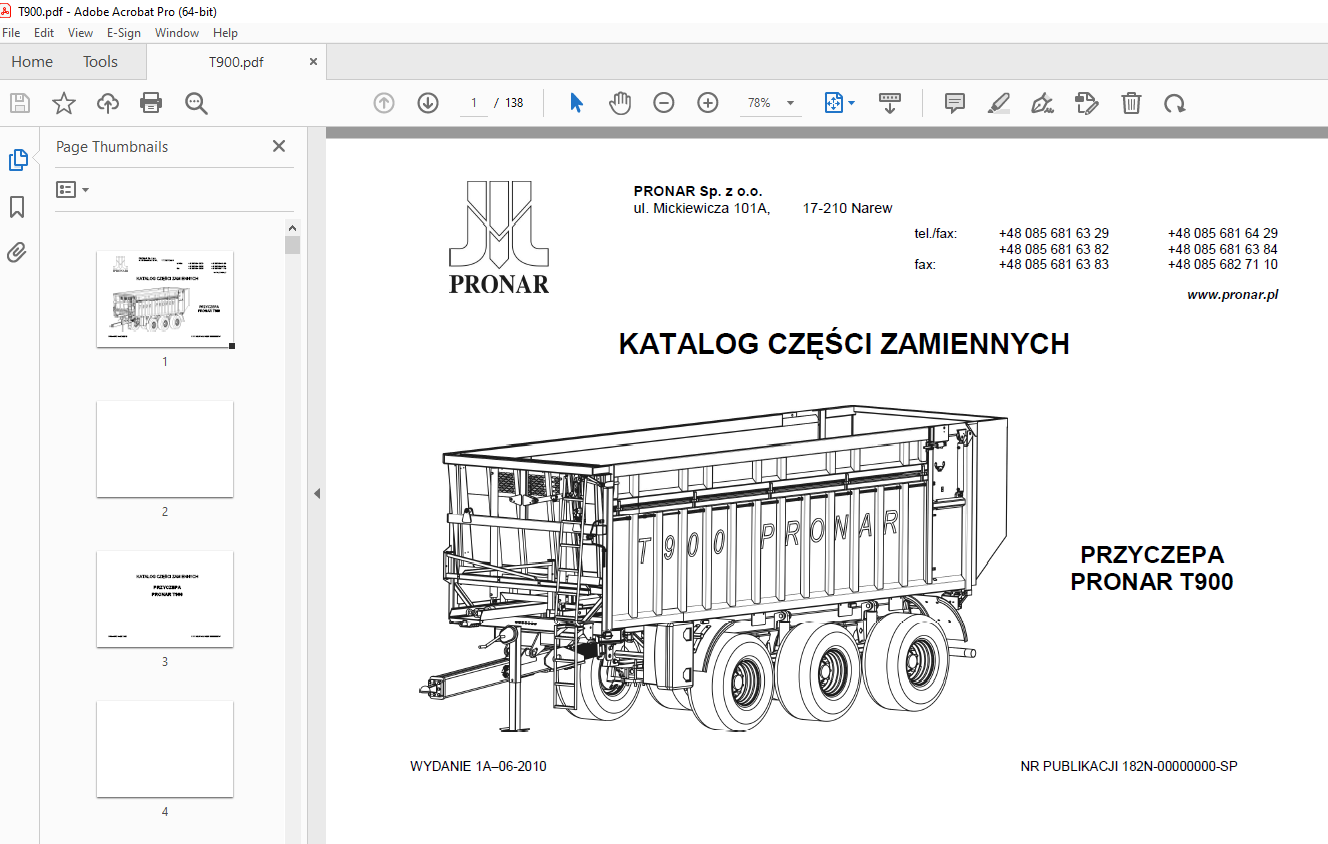Choose the Selection arrow tool

(x=576, y=103)
